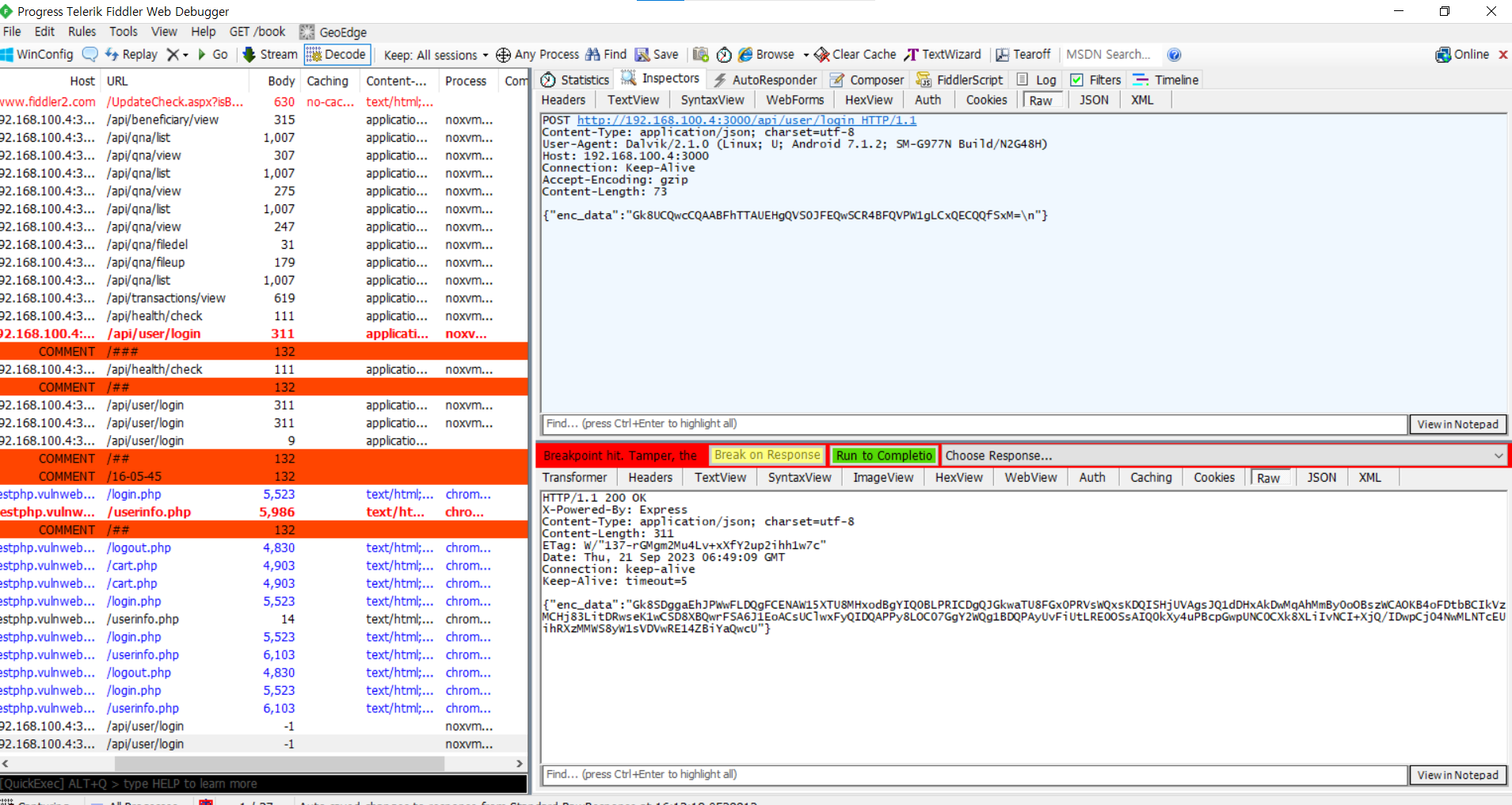Click the Any Process crosshair icon

[x=503, y=55]
